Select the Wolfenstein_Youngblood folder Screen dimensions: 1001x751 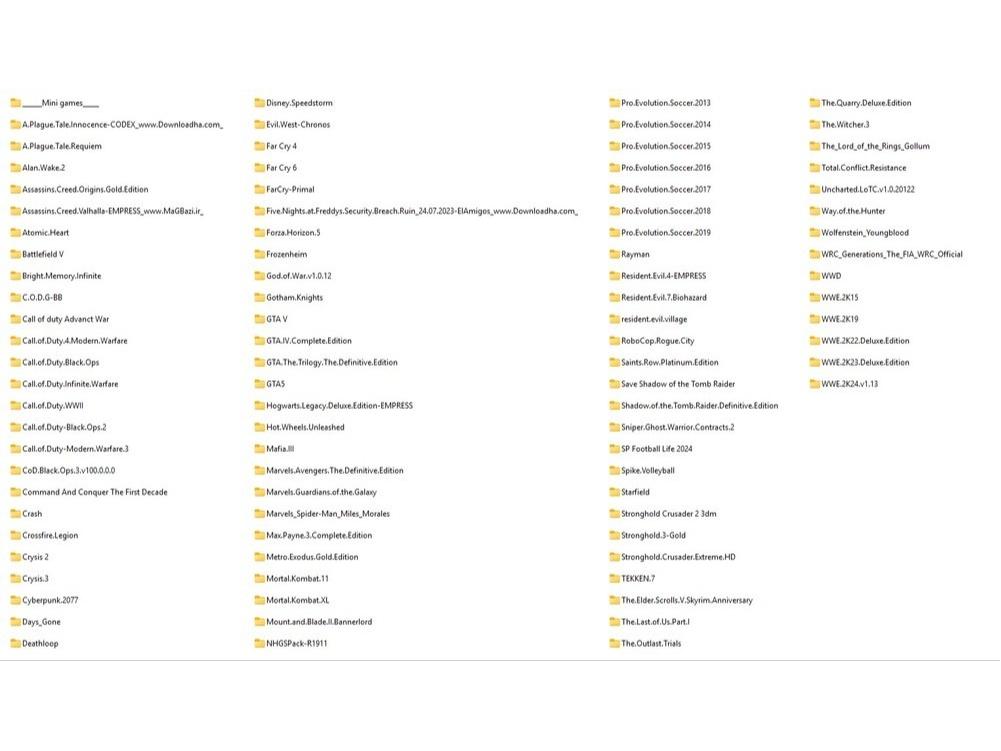pyautogui.click(x=864, y=233)
